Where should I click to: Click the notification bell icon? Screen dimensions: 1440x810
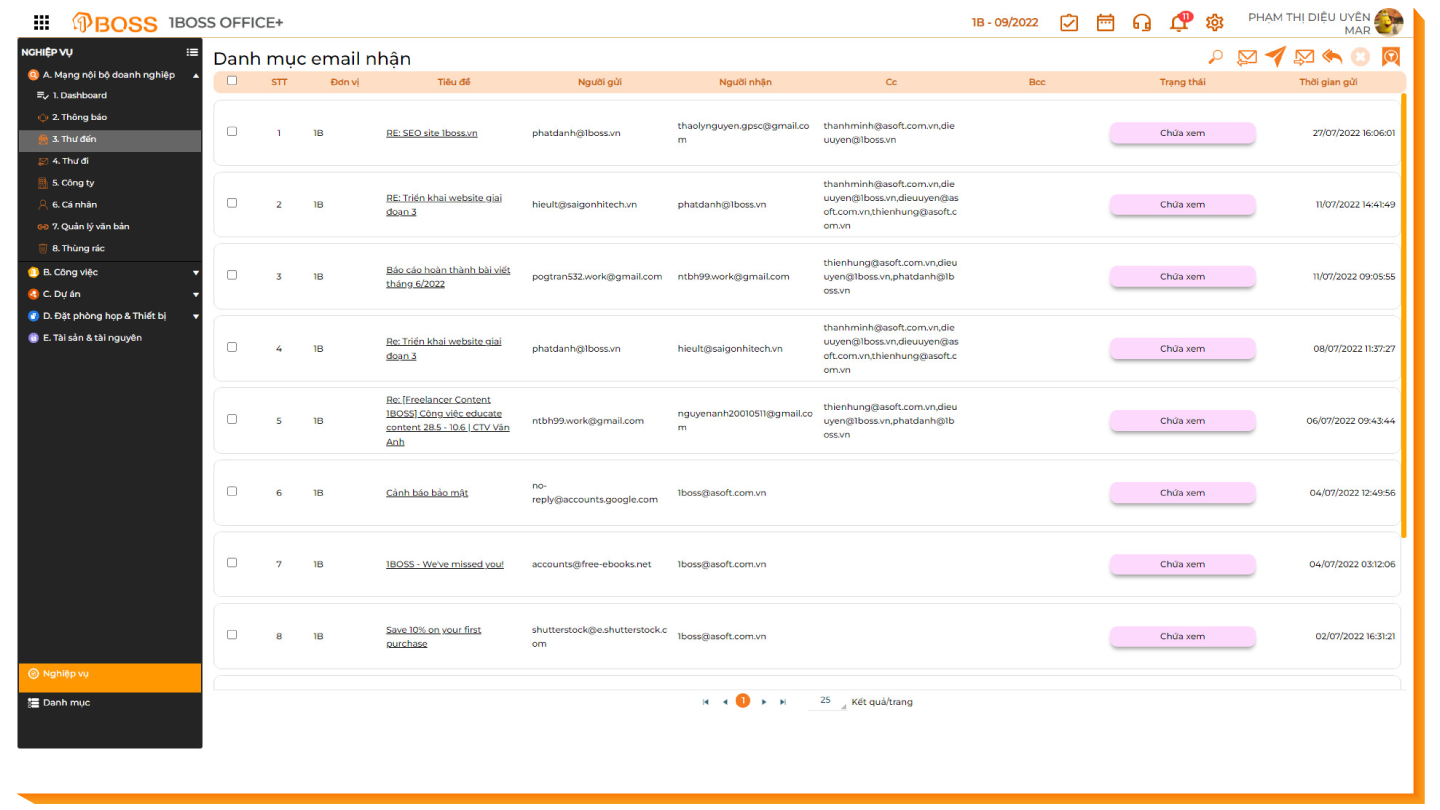coord(1179,23)
